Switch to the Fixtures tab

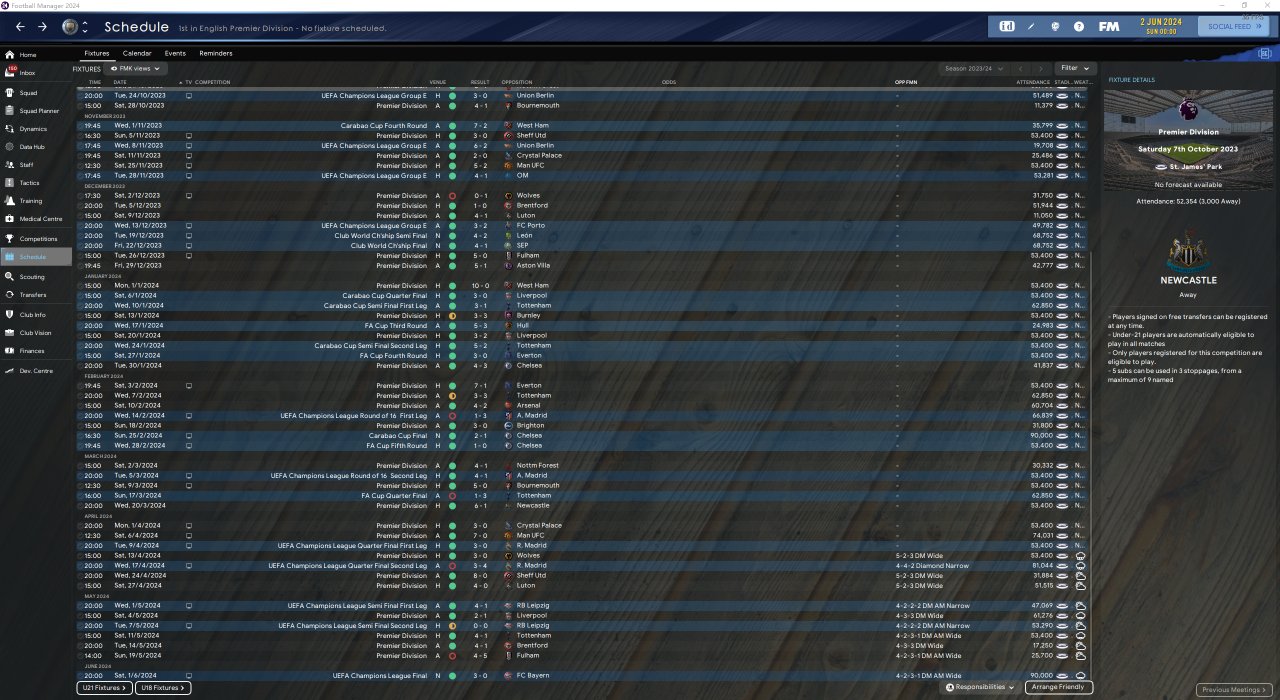[97, 53]
